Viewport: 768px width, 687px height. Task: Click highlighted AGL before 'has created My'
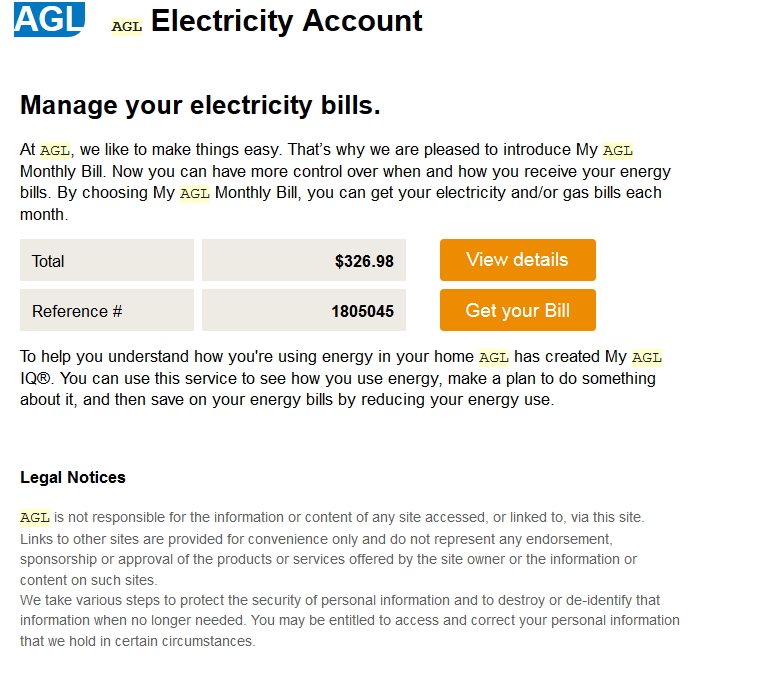tap(494, 358)
